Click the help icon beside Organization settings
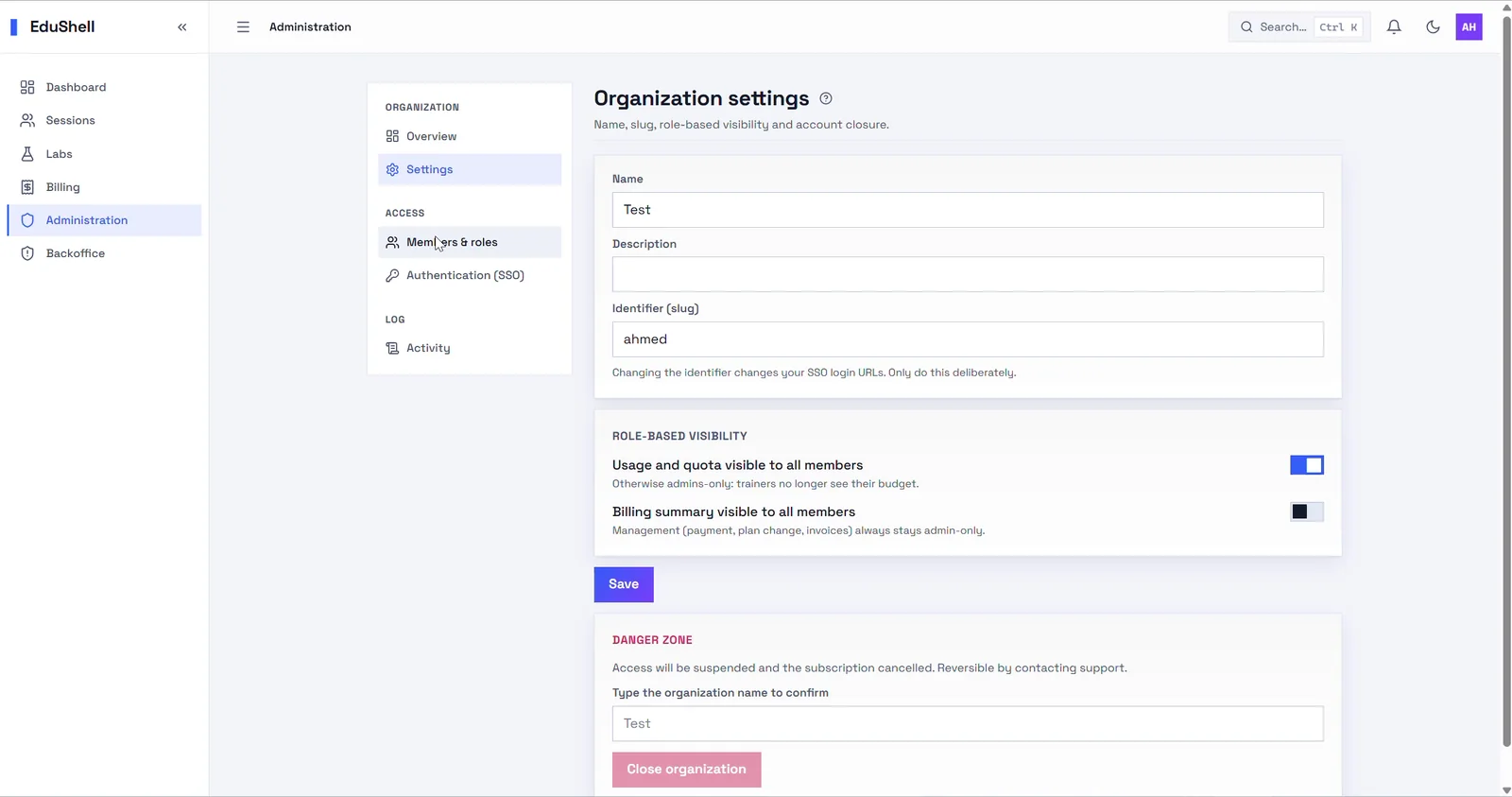This screenshot has height=797, width=1512. [x=826, y=98]
